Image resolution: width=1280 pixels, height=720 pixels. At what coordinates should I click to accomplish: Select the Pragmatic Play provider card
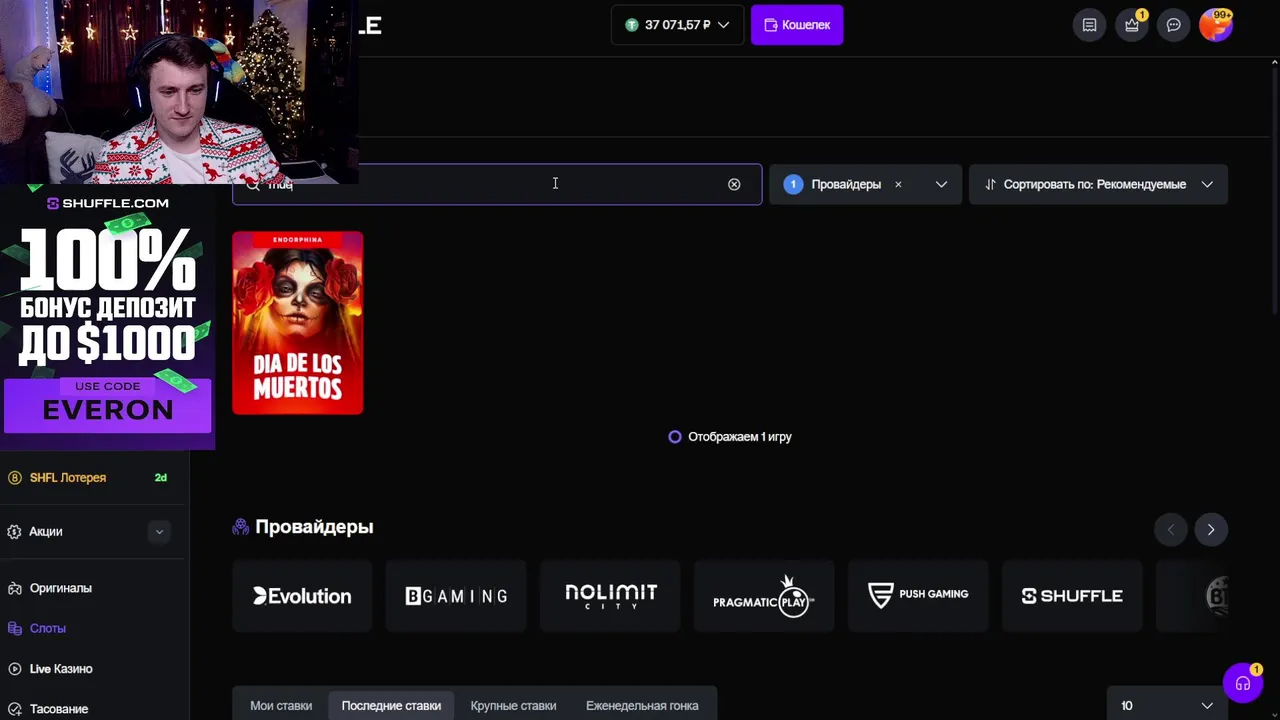coord(764,596)
